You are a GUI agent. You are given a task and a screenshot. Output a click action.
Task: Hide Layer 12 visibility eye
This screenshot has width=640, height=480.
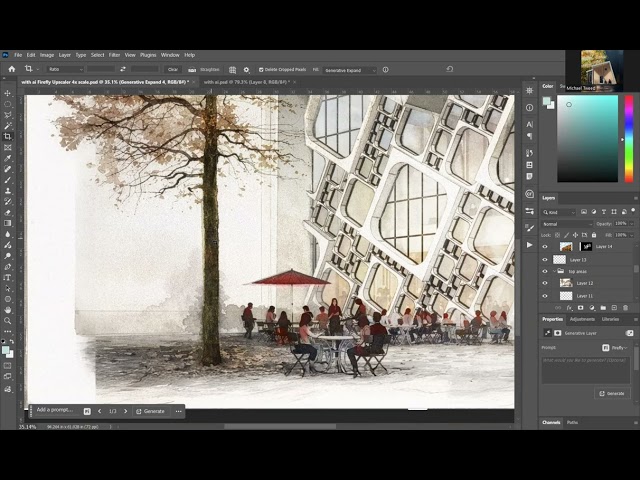[x=545, y=283]
